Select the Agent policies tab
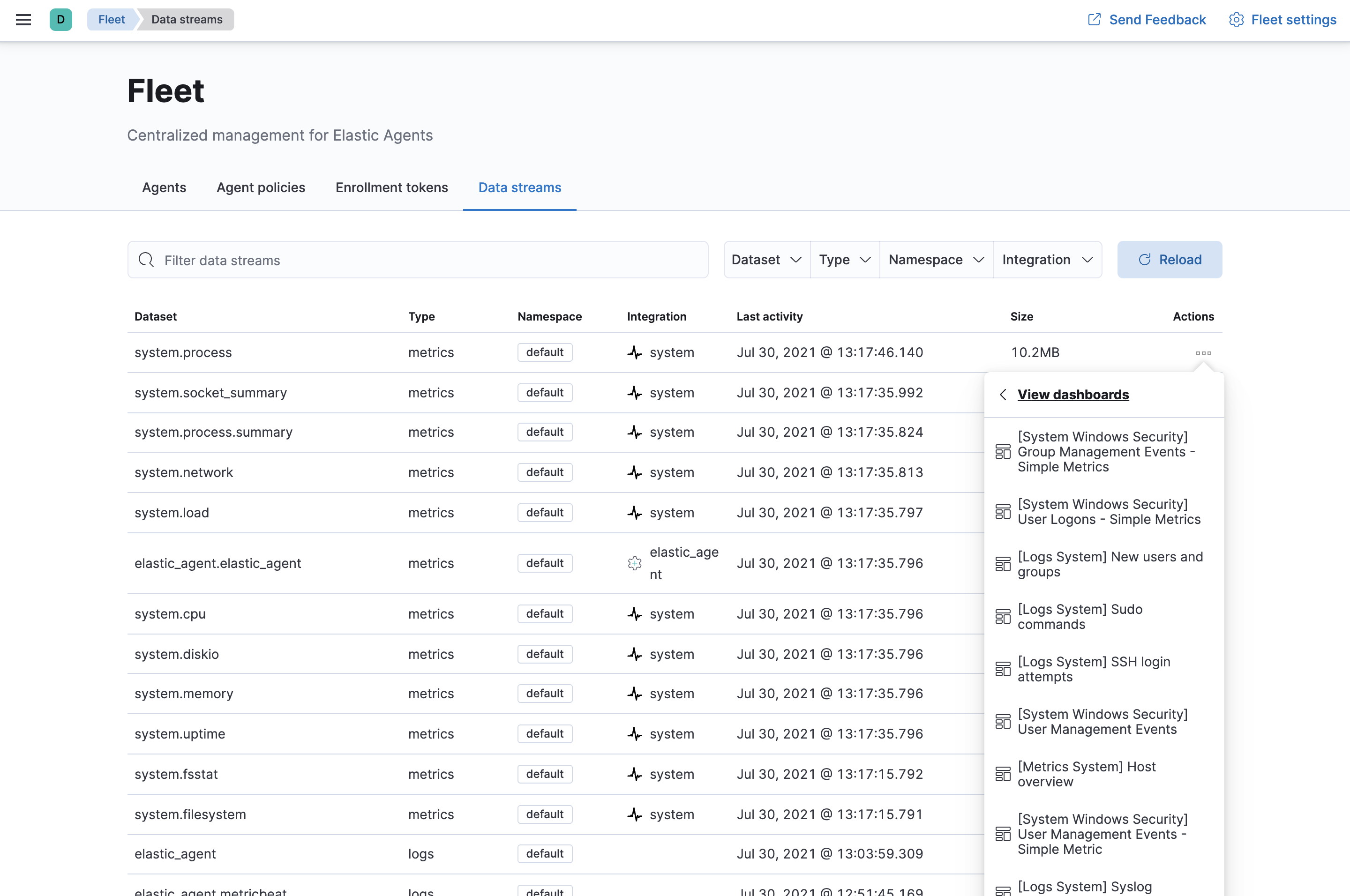The width and height of the screenshot is (1350, 896). pos(261,187)
